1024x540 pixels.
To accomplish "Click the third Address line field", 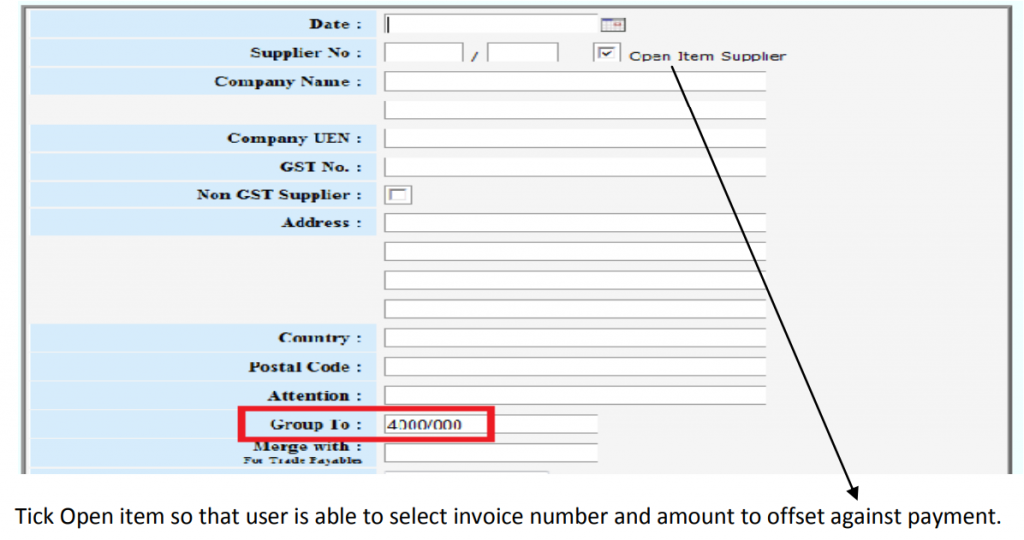I will point(575,280).
